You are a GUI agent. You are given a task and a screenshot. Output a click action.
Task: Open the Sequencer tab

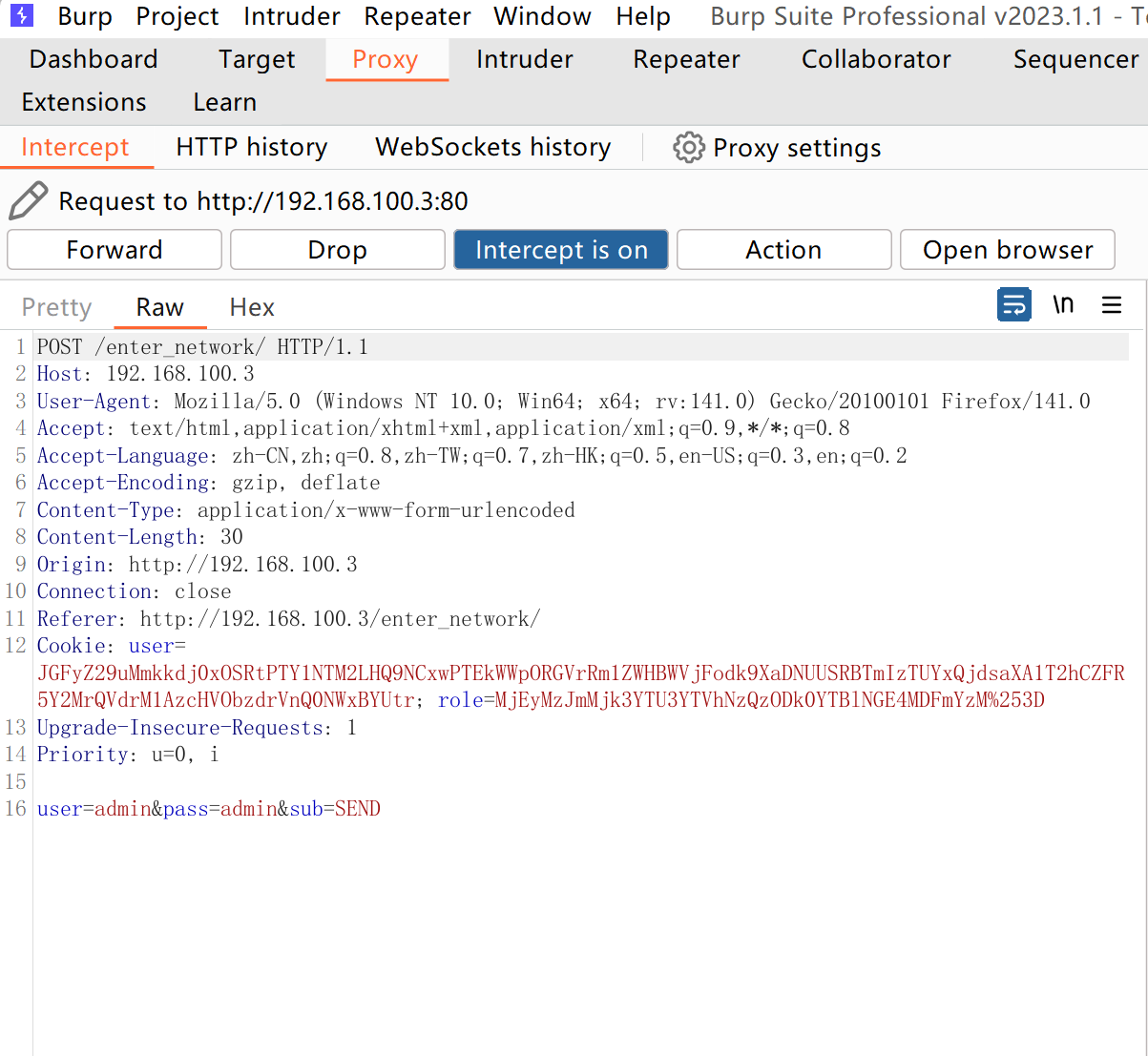(1075, 59)
